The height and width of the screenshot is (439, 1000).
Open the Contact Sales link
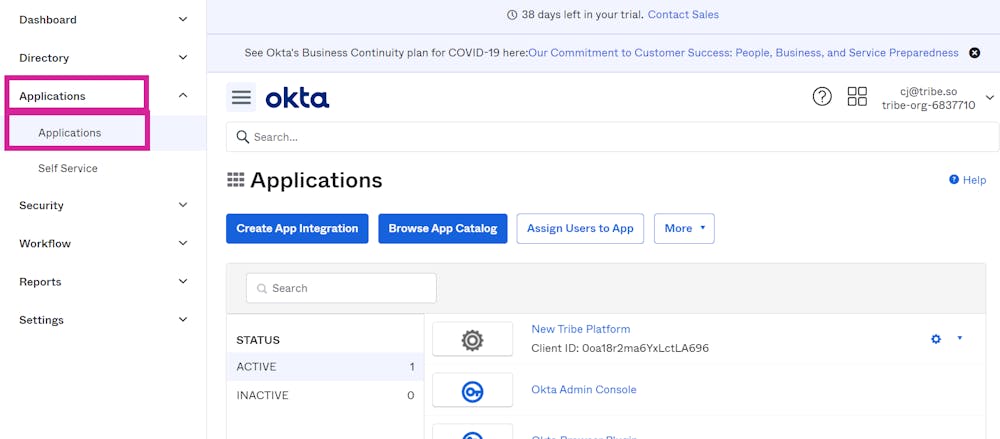click(x=683, y=15)
